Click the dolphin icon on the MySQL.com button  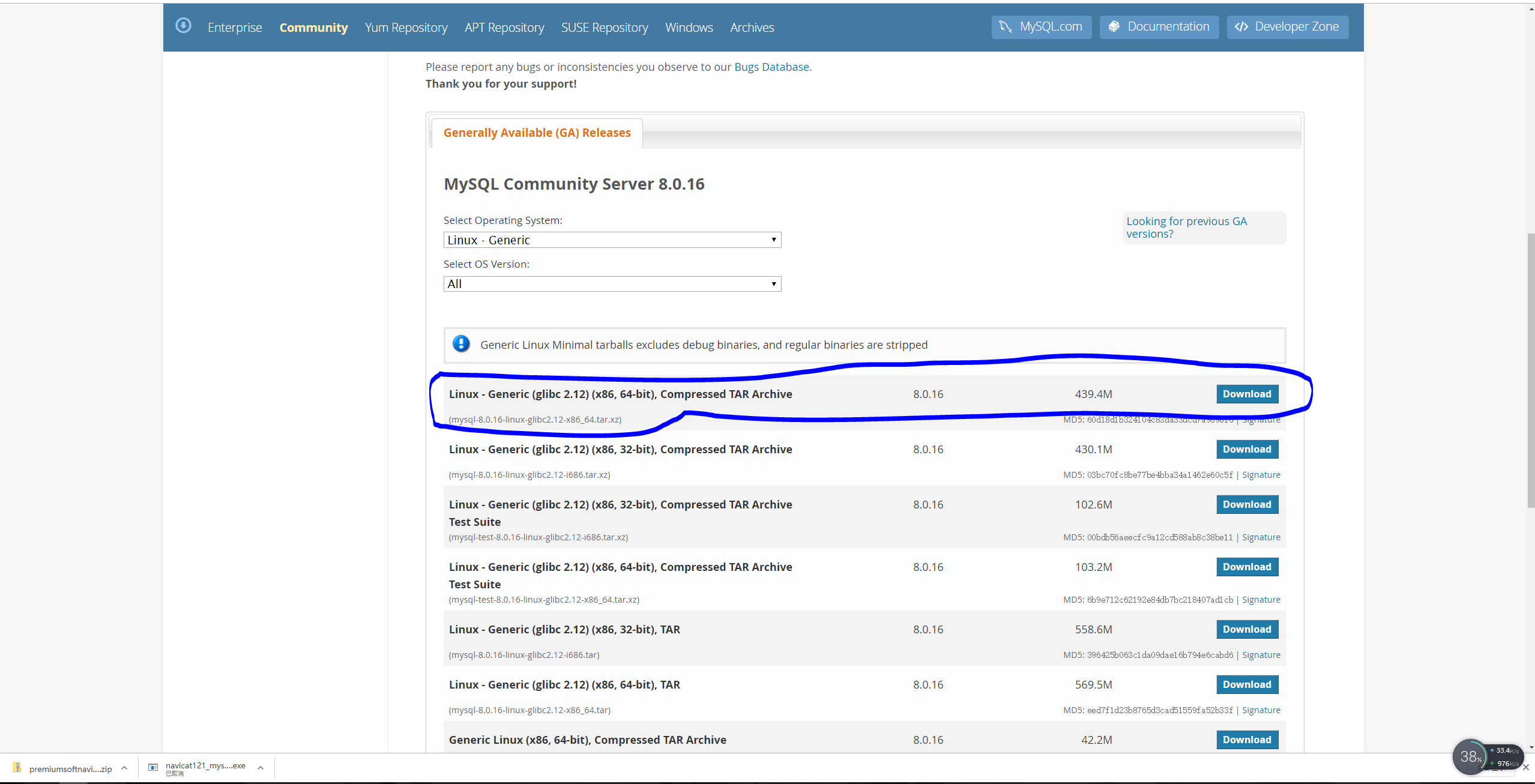tap(1006, 27)
